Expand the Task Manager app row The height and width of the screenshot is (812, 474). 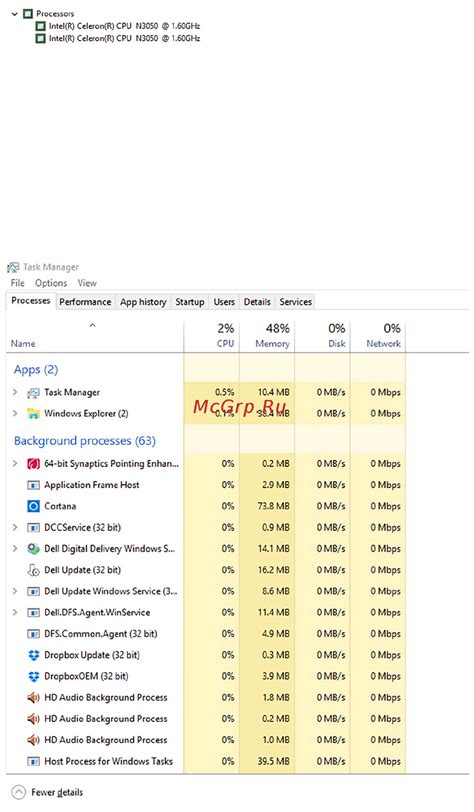(15, 393)
